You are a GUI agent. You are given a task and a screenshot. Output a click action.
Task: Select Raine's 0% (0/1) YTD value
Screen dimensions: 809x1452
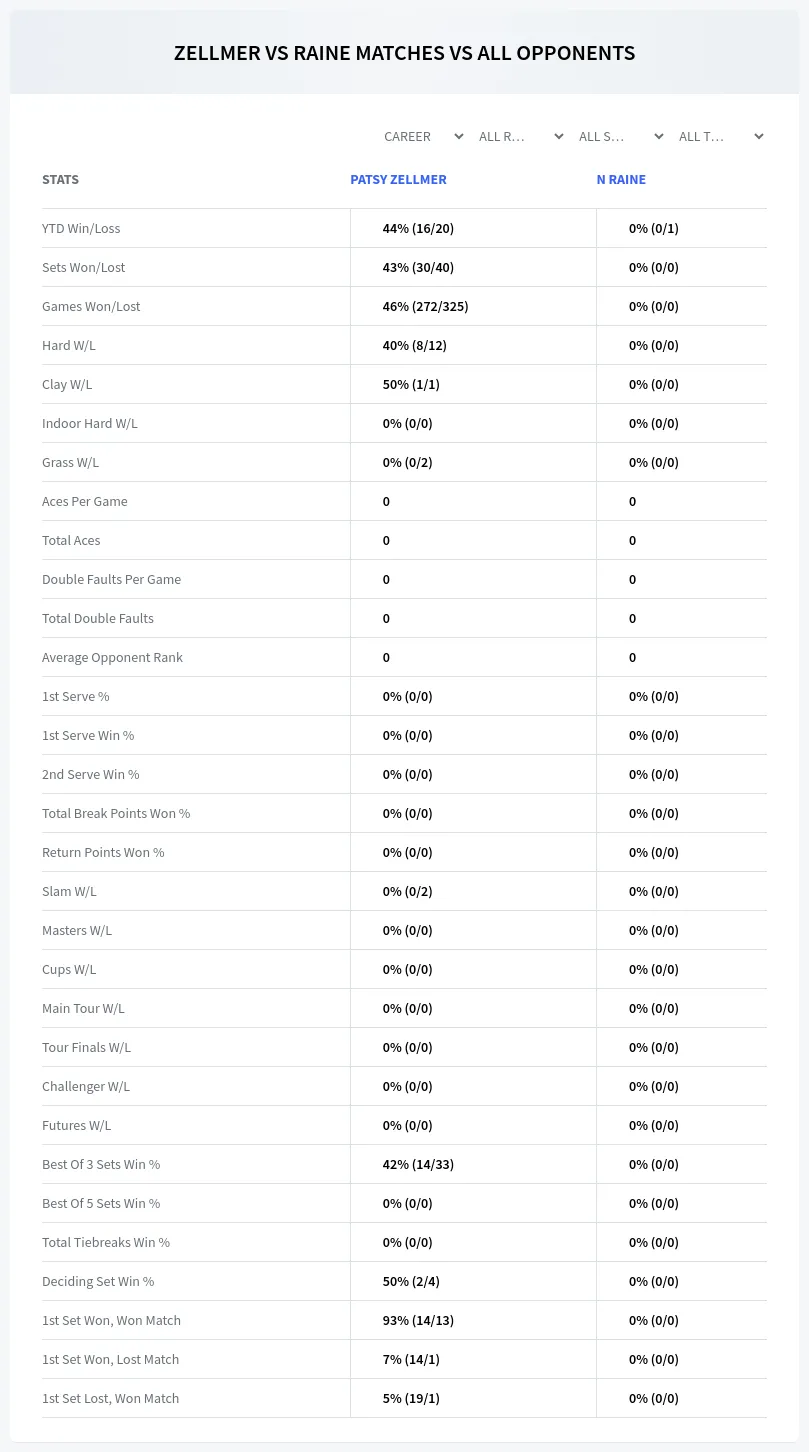click(654, 228)
